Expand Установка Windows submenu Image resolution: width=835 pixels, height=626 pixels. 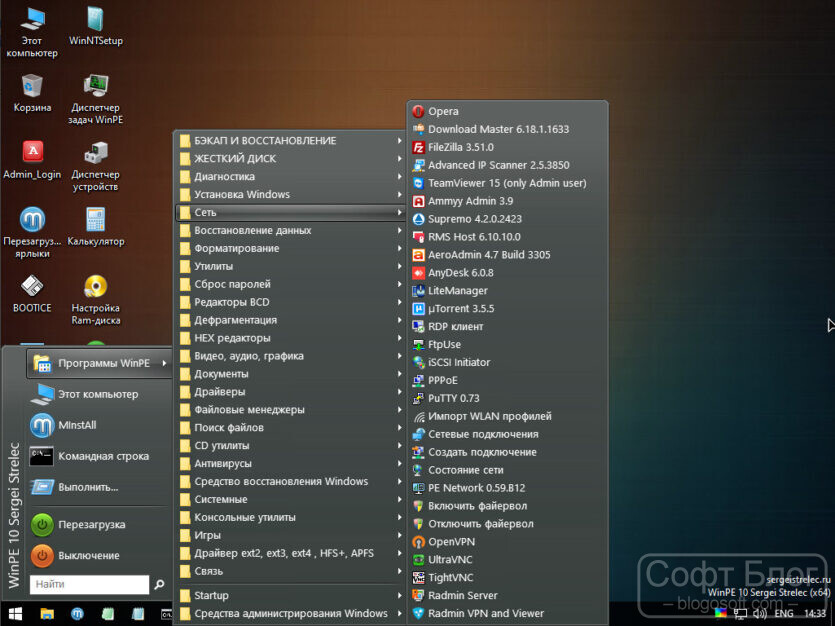(290, 194)
